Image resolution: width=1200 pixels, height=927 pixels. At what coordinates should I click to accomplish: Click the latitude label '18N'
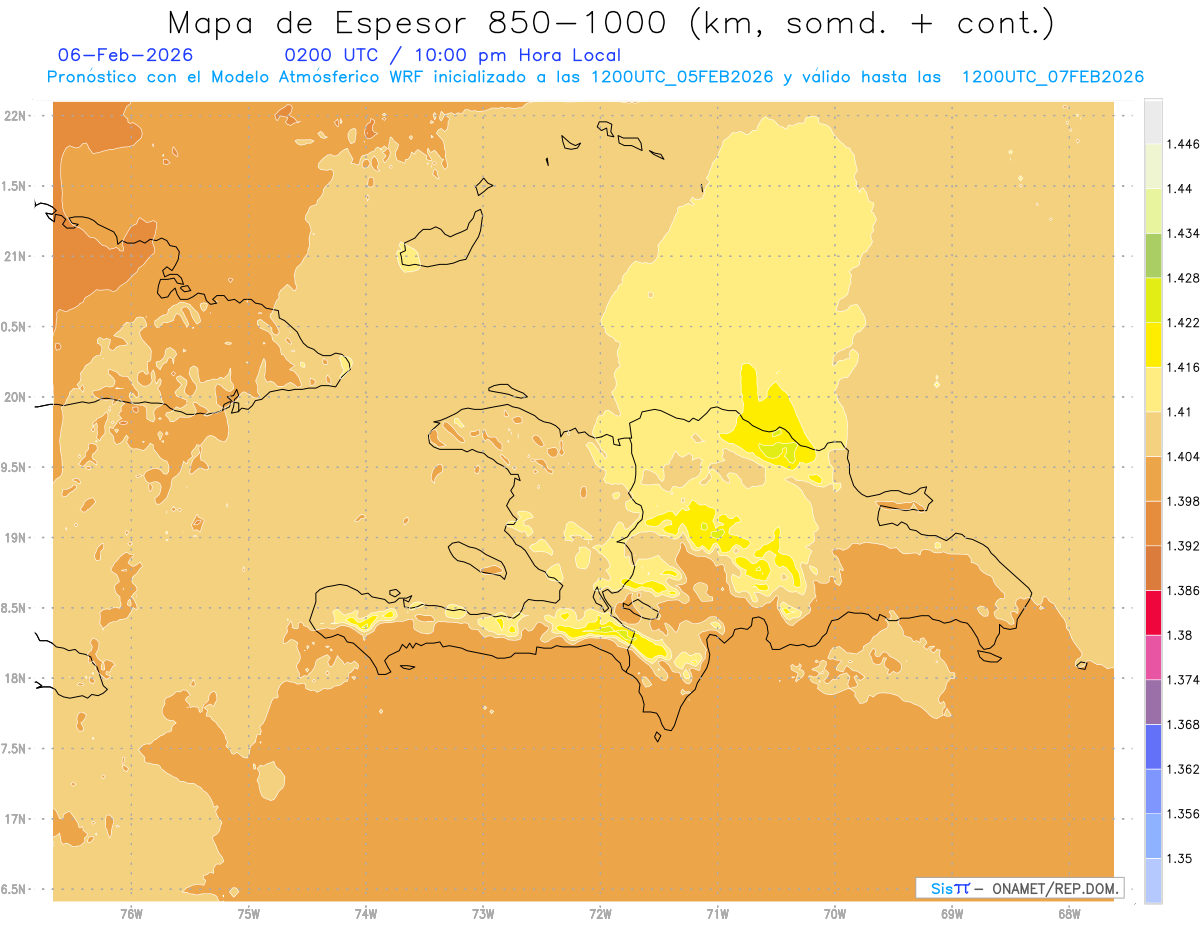pos(16,678)
